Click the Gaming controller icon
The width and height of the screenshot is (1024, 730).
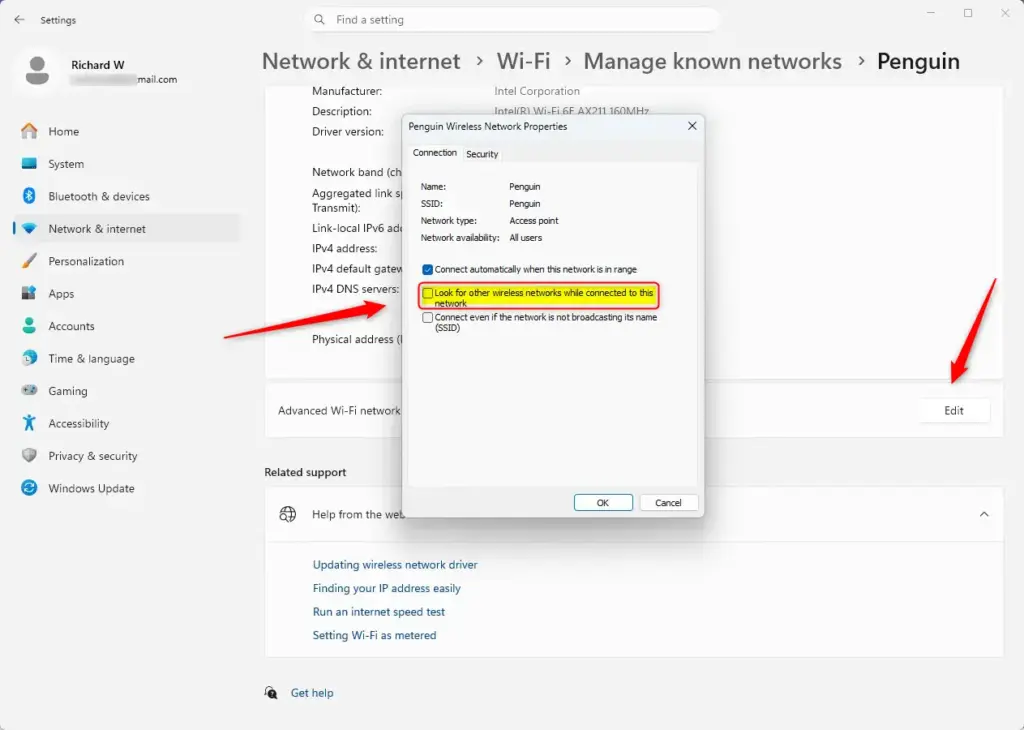coord(29,390)
